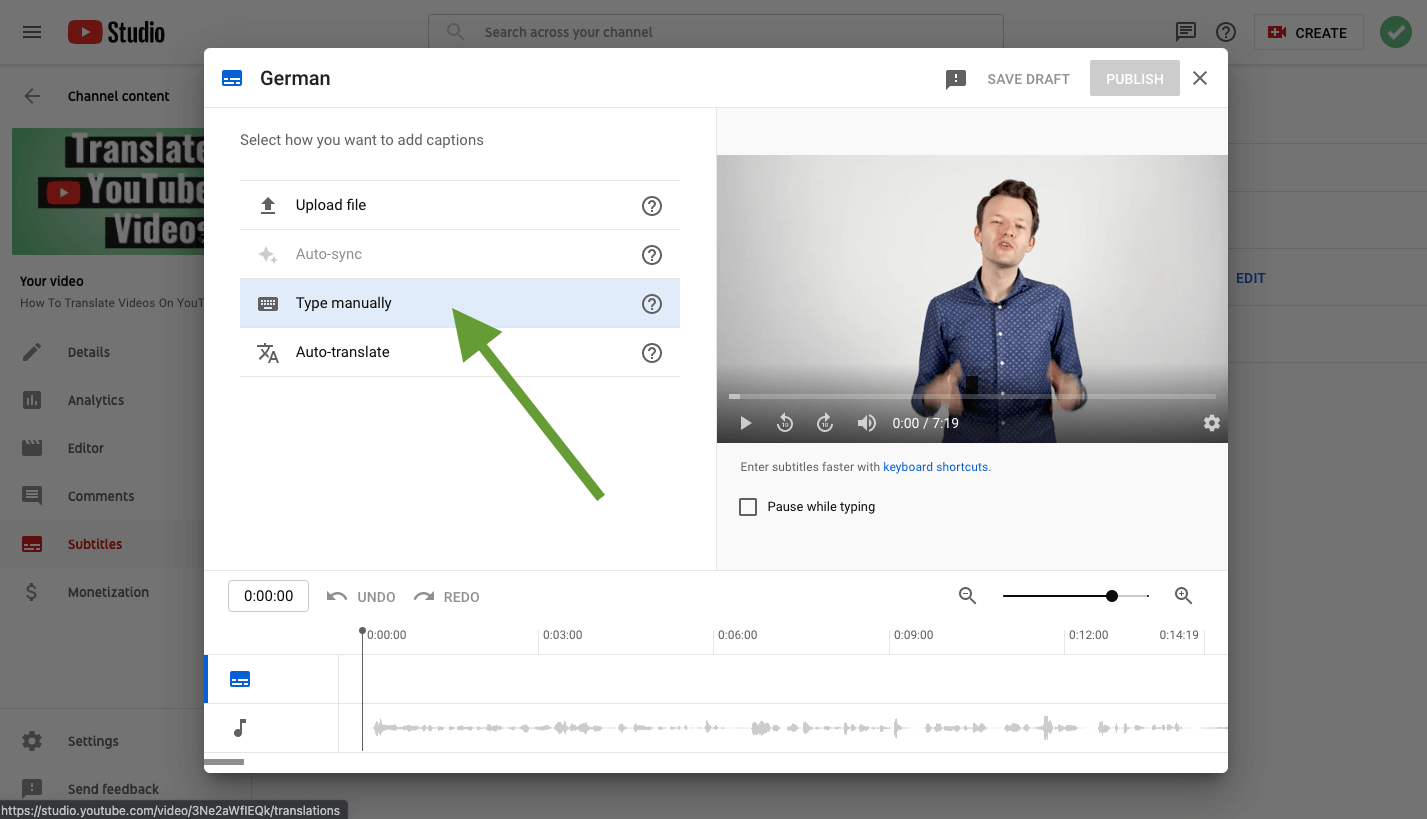The width and height of the screenshot is (1427, 819).
Task: Click the feedback icon beside SAVE DRAFT
Action: (x=955, y=78)
